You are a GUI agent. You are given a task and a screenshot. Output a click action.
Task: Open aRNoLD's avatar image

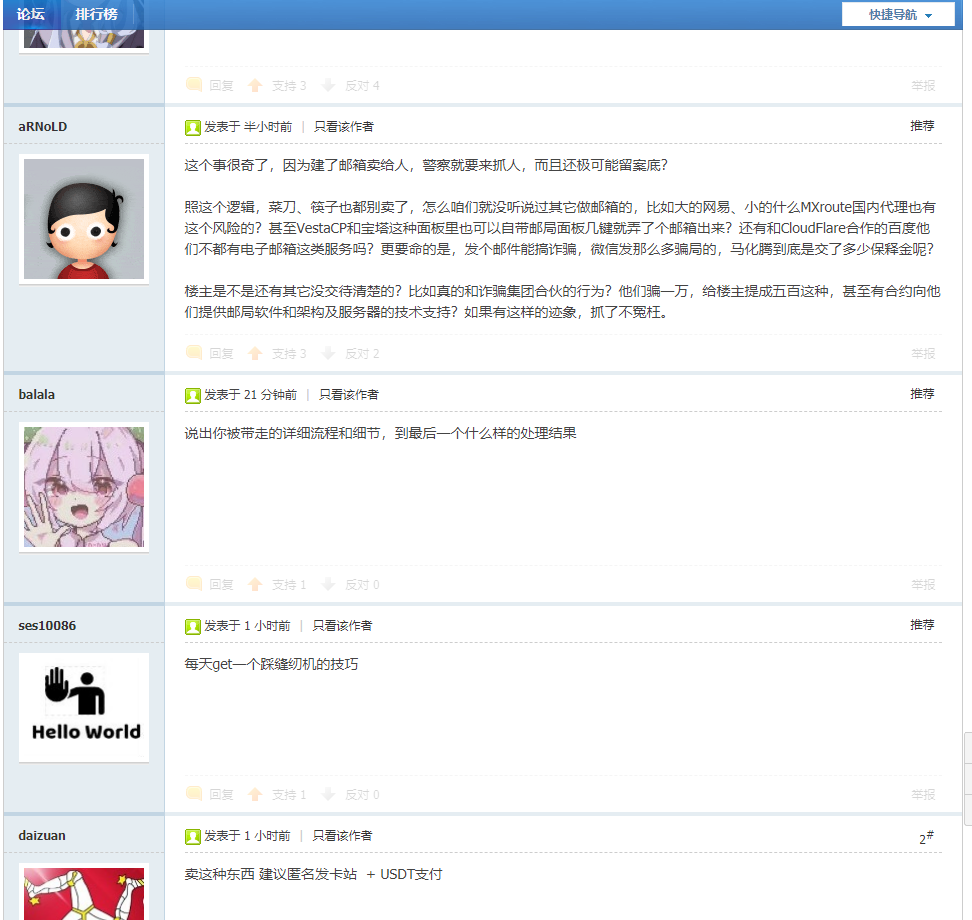click(84, 219)
